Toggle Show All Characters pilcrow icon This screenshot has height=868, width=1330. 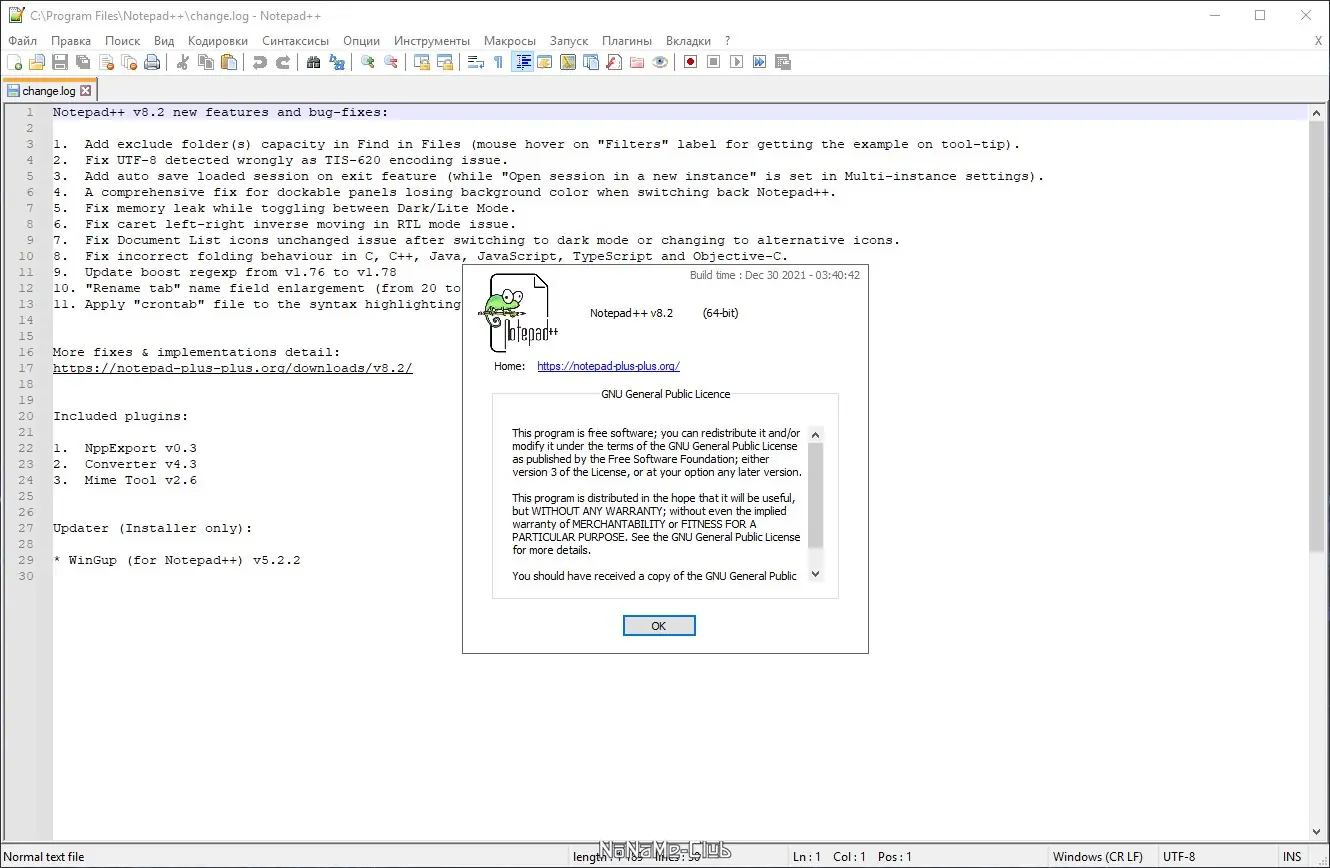click(499, 62)
